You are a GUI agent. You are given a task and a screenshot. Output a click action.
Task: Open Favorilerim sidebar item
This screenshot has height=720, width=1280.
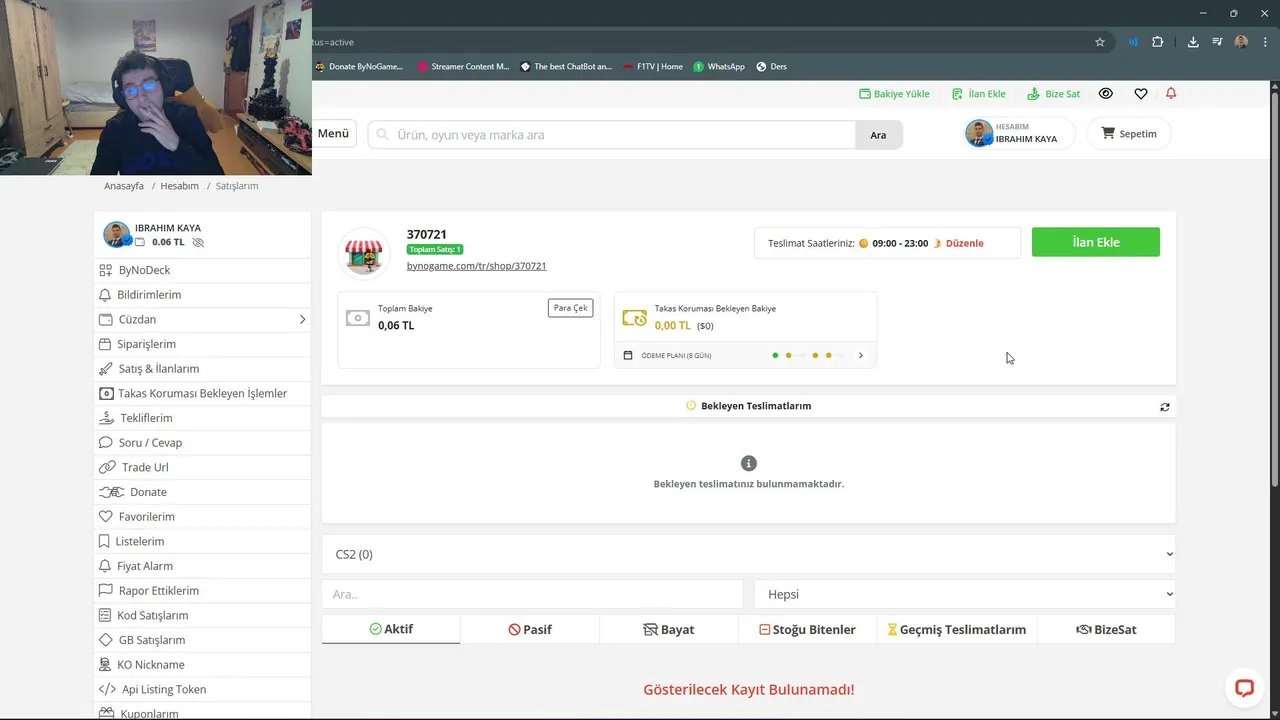click(x=202, y=517)
